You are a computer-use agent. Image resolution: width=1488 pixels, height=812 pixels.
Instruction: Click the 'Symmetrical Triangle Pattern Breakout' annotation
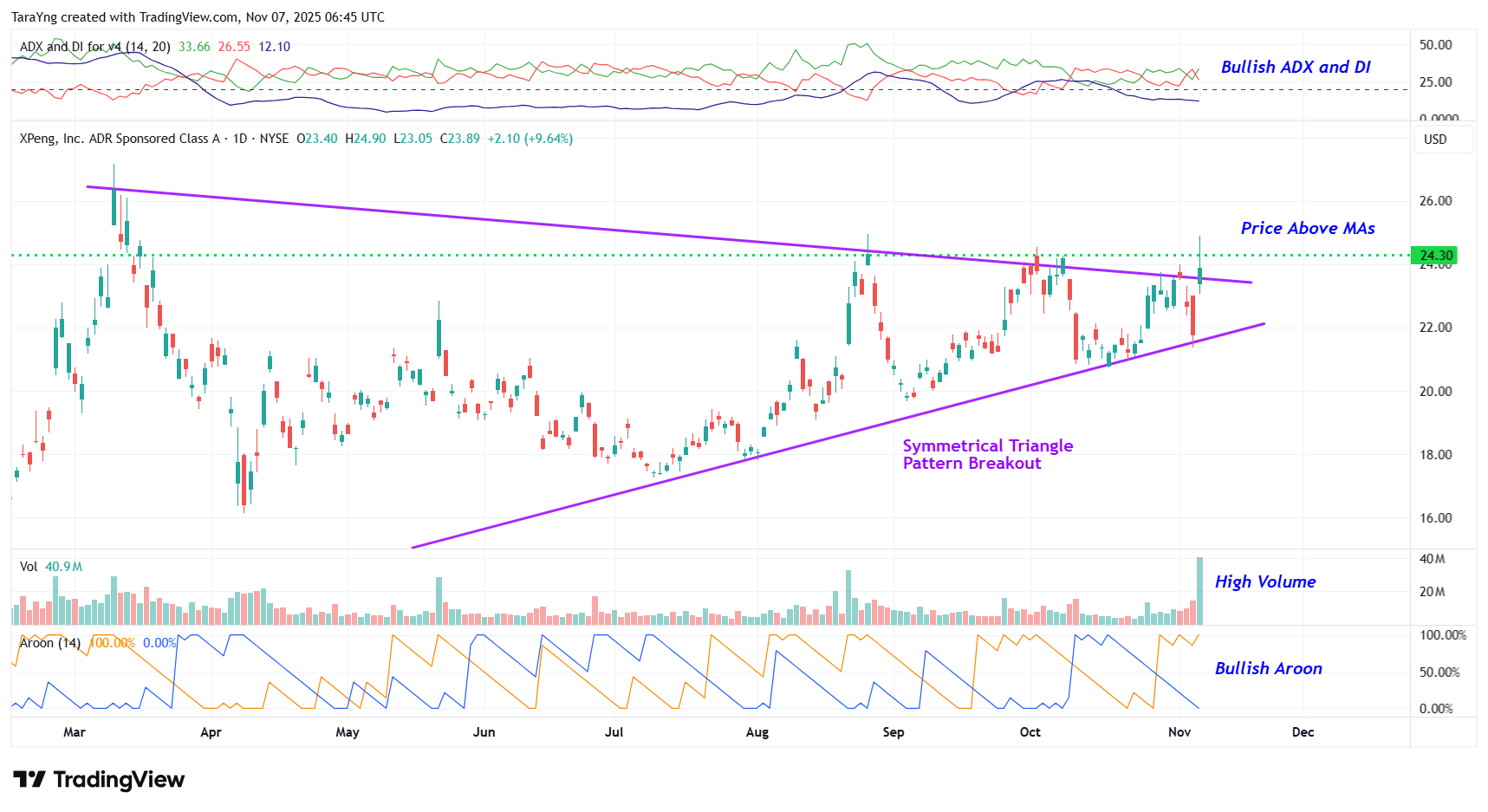(987, 454)
